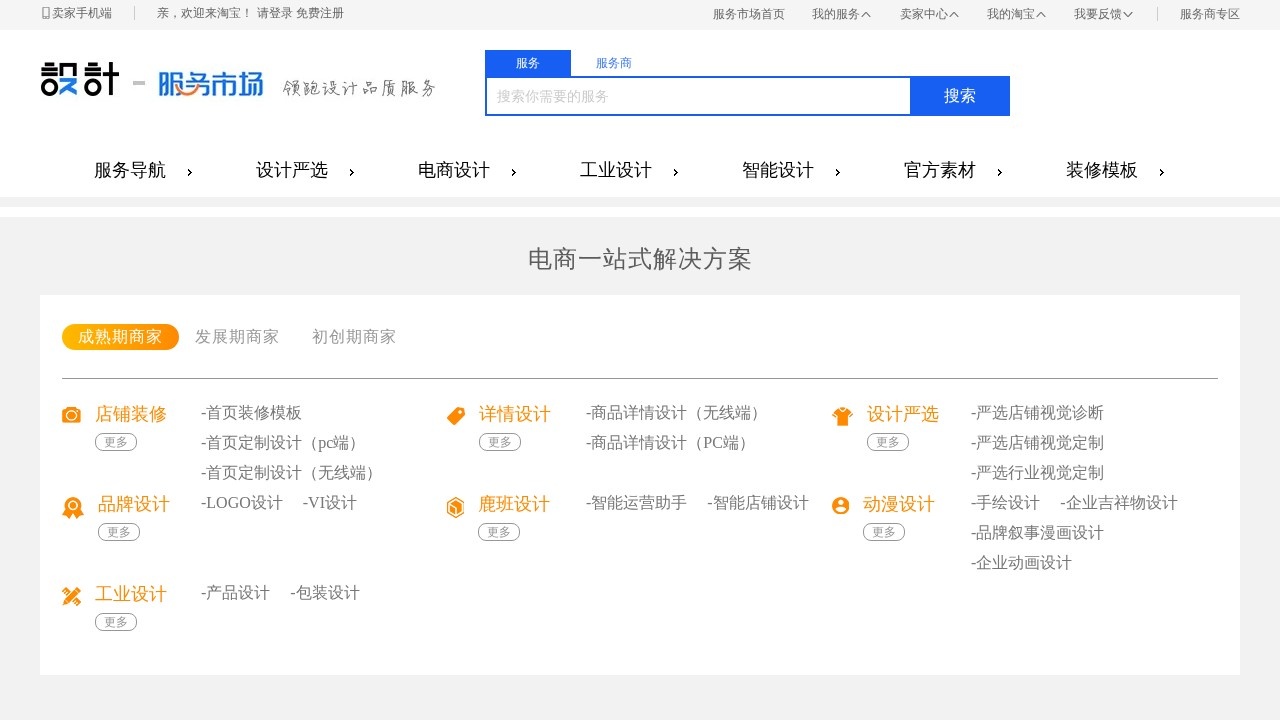Open 首页装修模板 link

click(x=251, y=413)
